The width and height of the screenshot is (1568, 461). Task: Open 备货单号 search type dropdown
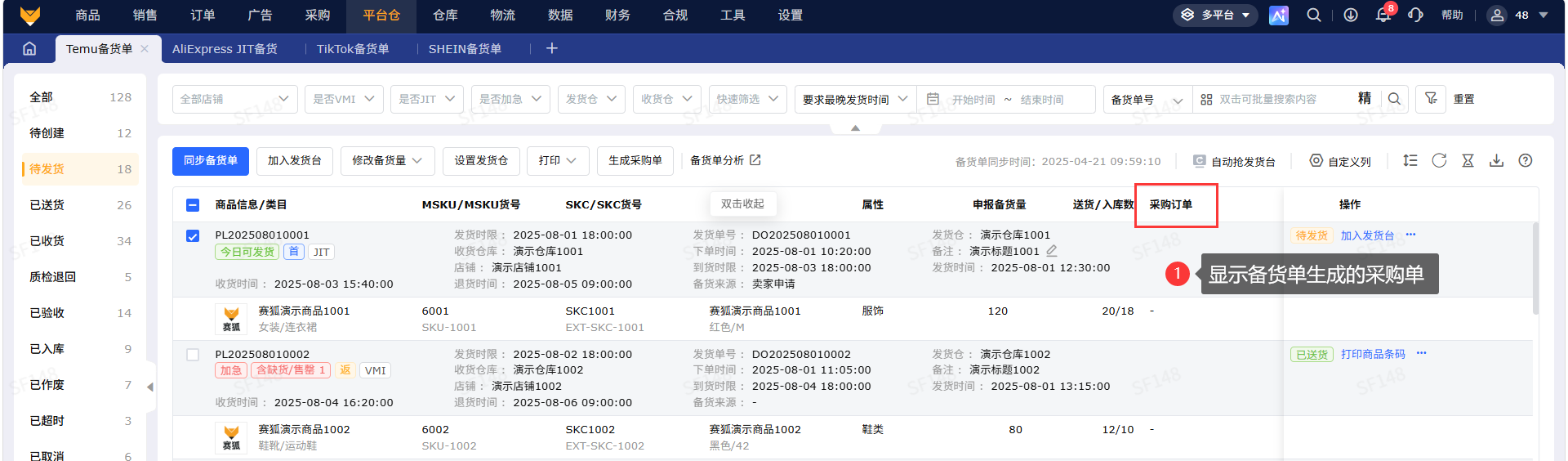1147,99
